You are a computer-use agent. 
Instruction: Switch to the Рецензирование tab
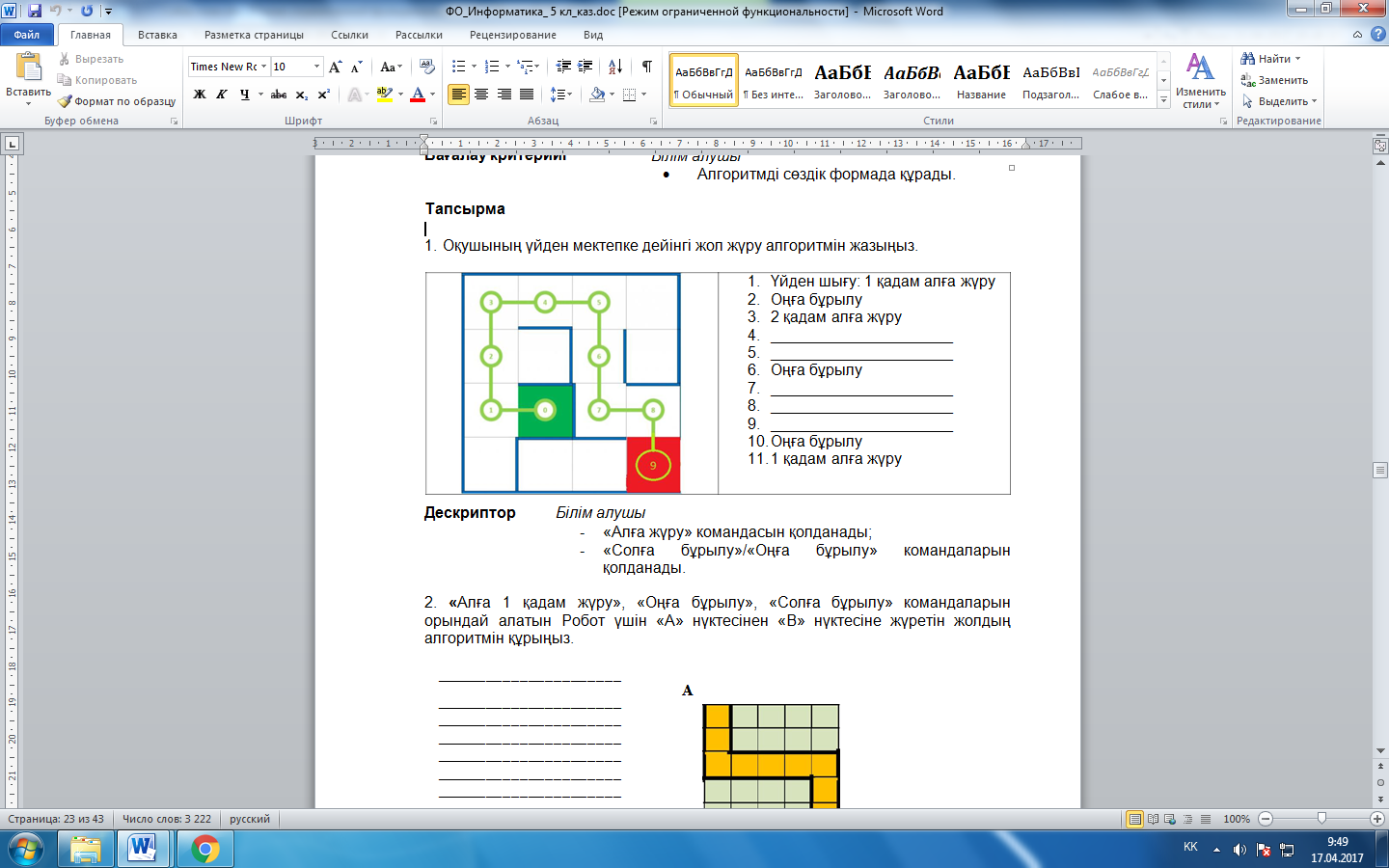[x=513, y=35]
